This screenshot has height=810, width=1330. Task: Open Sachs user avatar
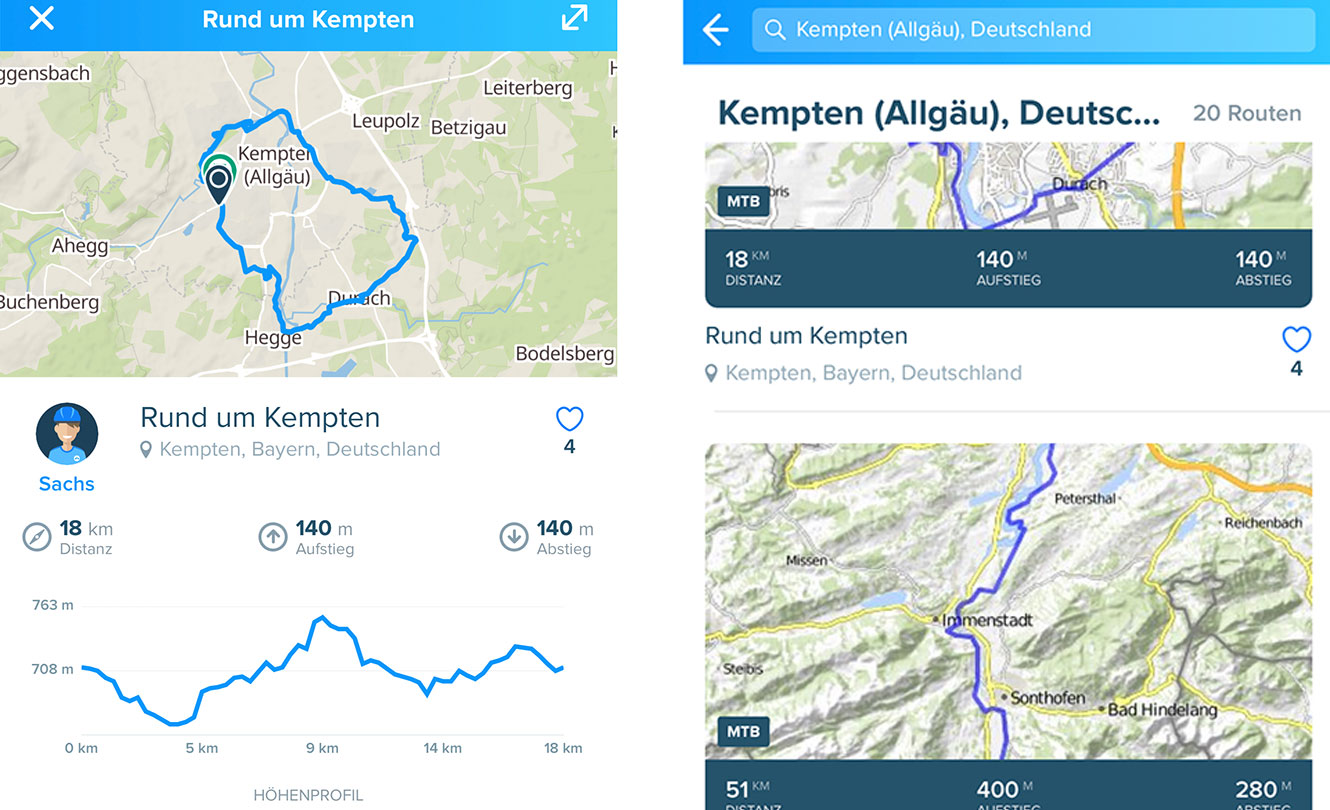[67, 434]
